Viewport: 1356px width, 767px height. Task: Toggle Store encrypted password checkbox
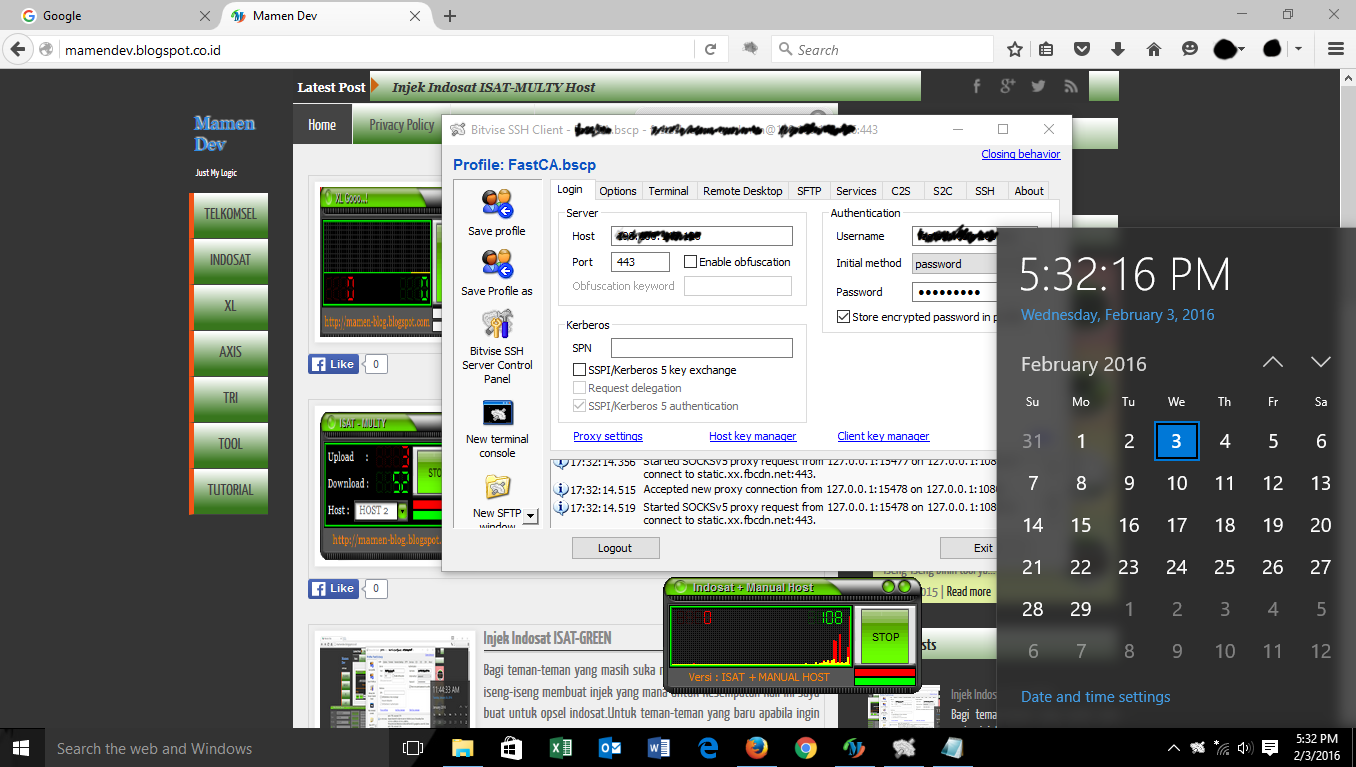click(843, 317)
